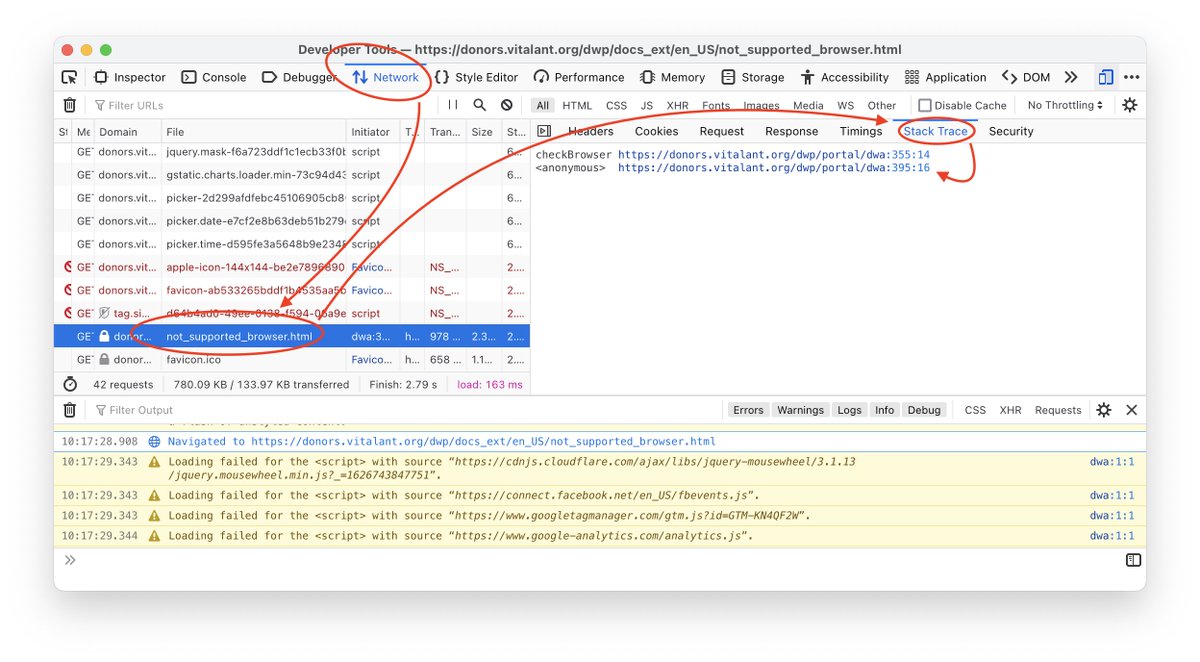Filter requests by JS
Viewport: 1200px width, 662px height.
(647, 105)
